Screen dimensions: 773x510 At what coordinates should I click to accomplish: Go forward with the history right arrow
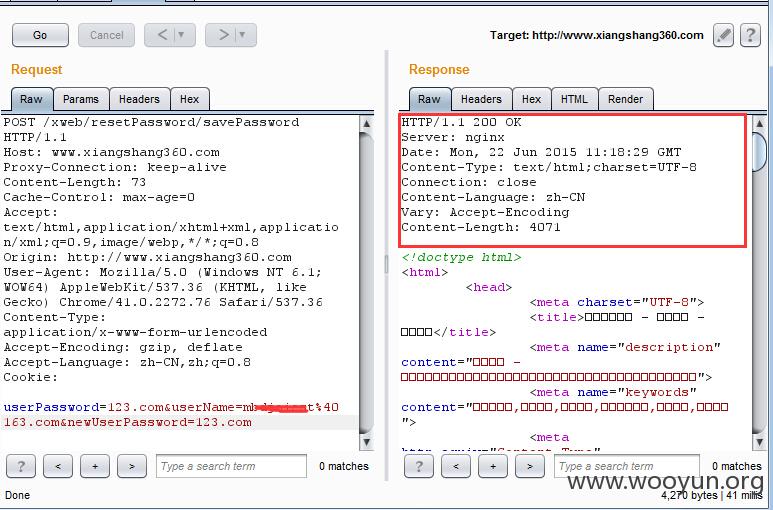coord(223,35)
